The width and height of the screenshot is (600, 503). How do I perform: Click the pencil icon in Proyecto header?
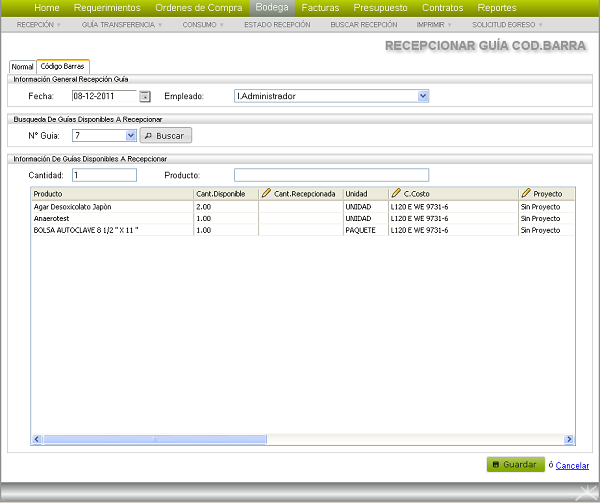coord(526,193)
